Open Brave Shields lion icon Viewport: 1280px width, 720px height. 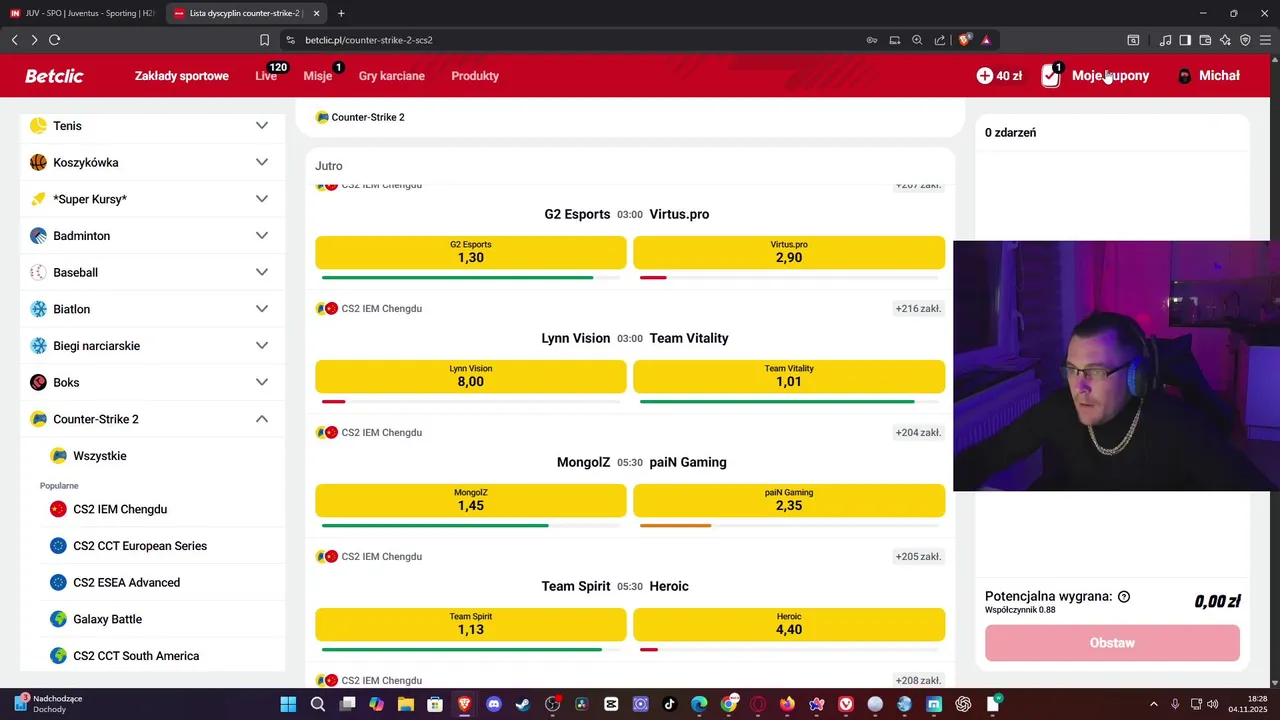(x=965, y=40)
